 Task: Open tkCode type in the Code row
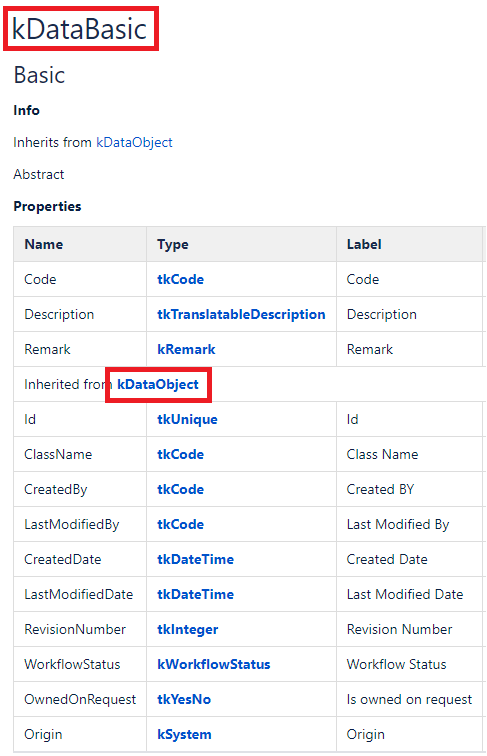[180, 280]
